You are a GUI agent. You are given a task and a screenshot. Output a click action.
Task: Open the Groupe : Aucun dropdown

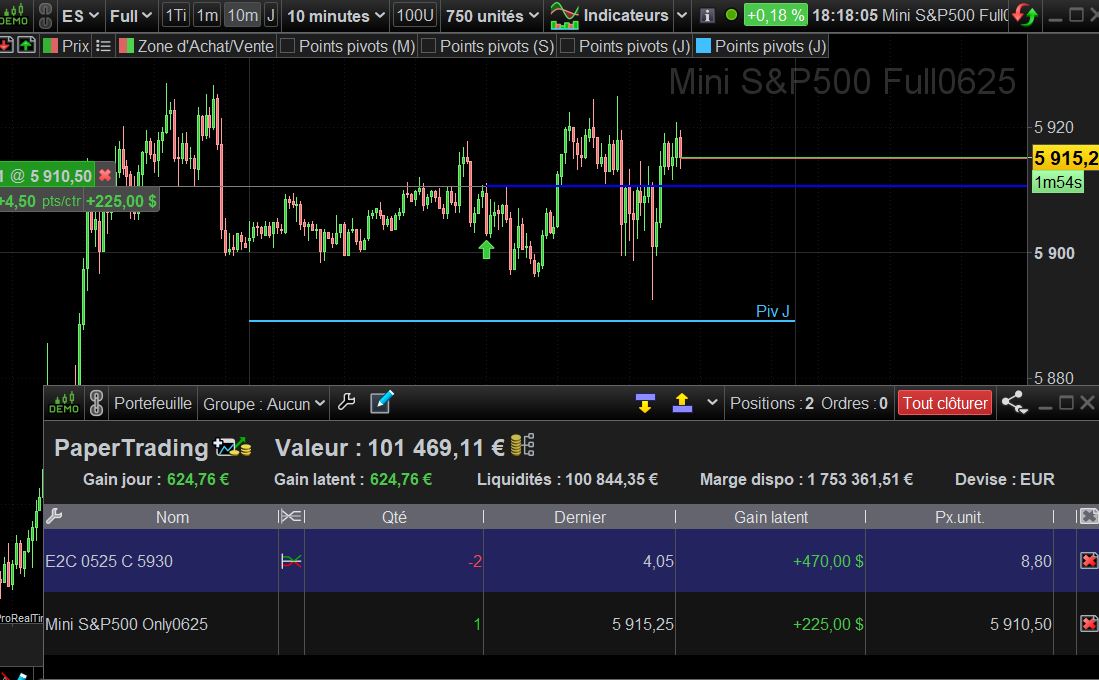pyautogui.click(x=264, y=404)
